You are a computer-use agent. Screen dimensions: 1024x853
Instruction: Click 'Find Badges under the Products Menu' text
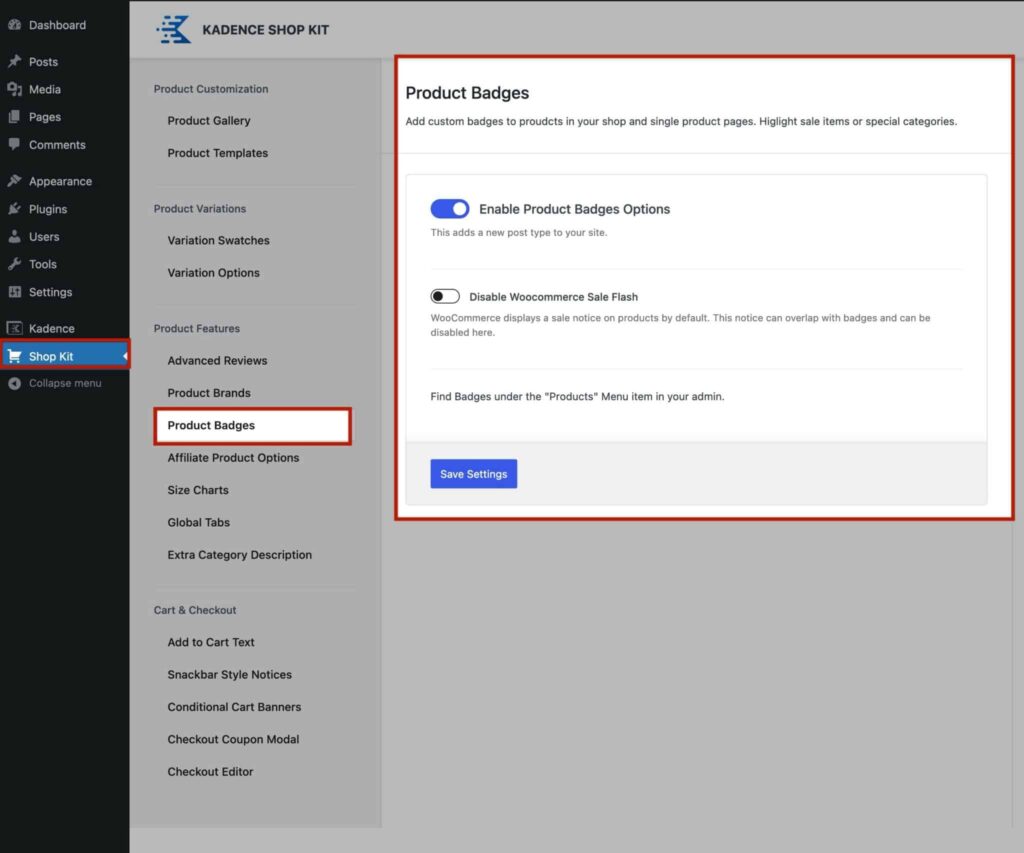point(577,396)
